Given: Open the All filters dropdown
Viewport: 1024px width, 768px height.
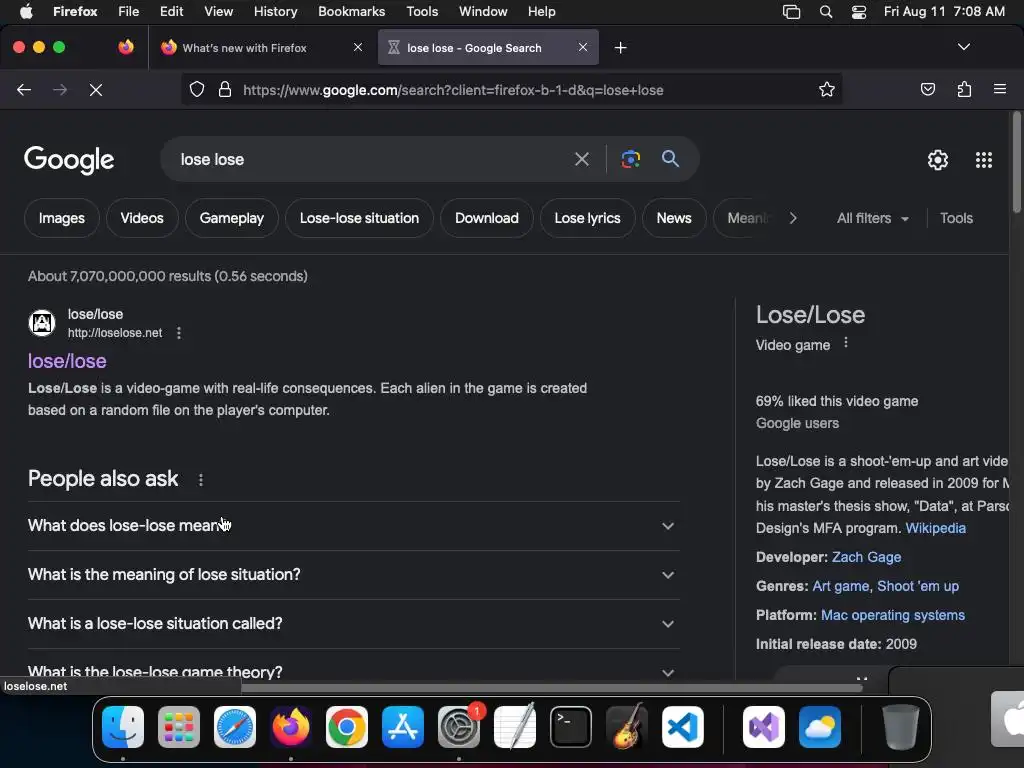Looking at the screenshot, I should [x=872, y=218].
